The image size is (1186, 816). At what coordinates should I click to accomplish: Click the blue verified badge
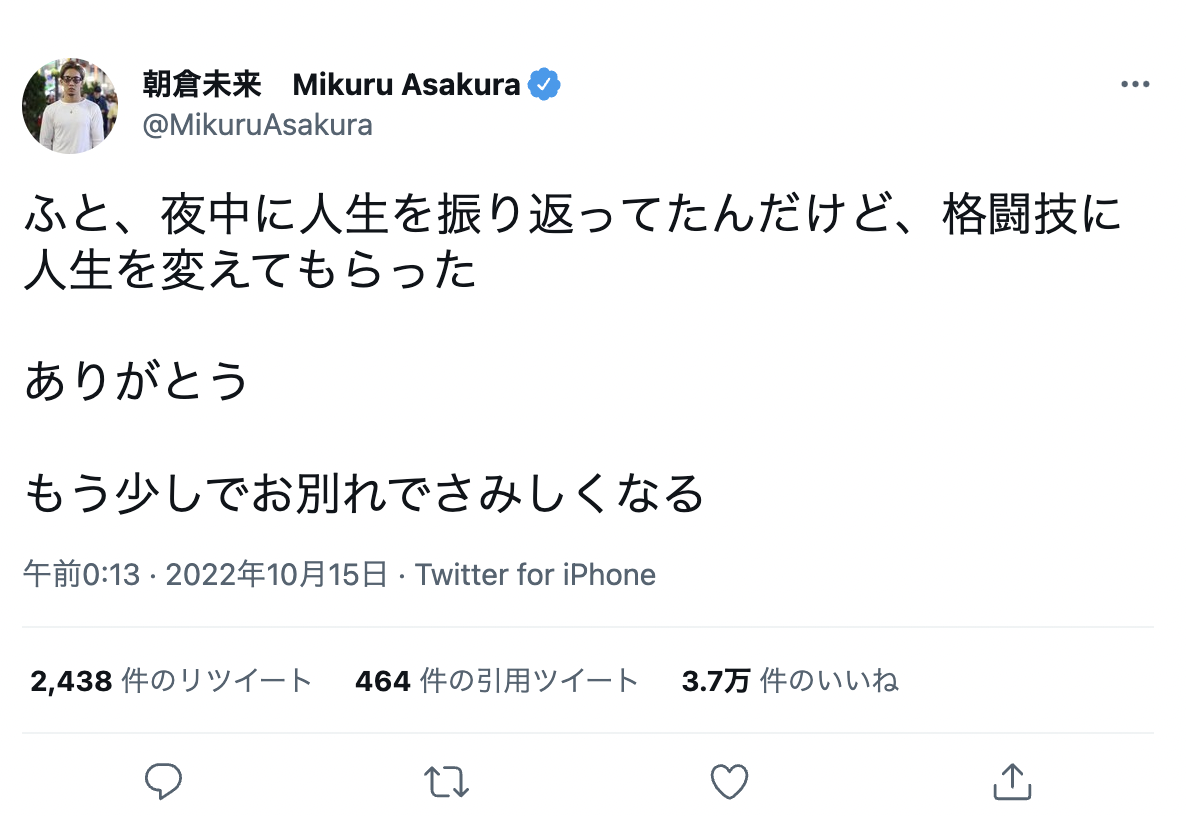tap(545, 86)
